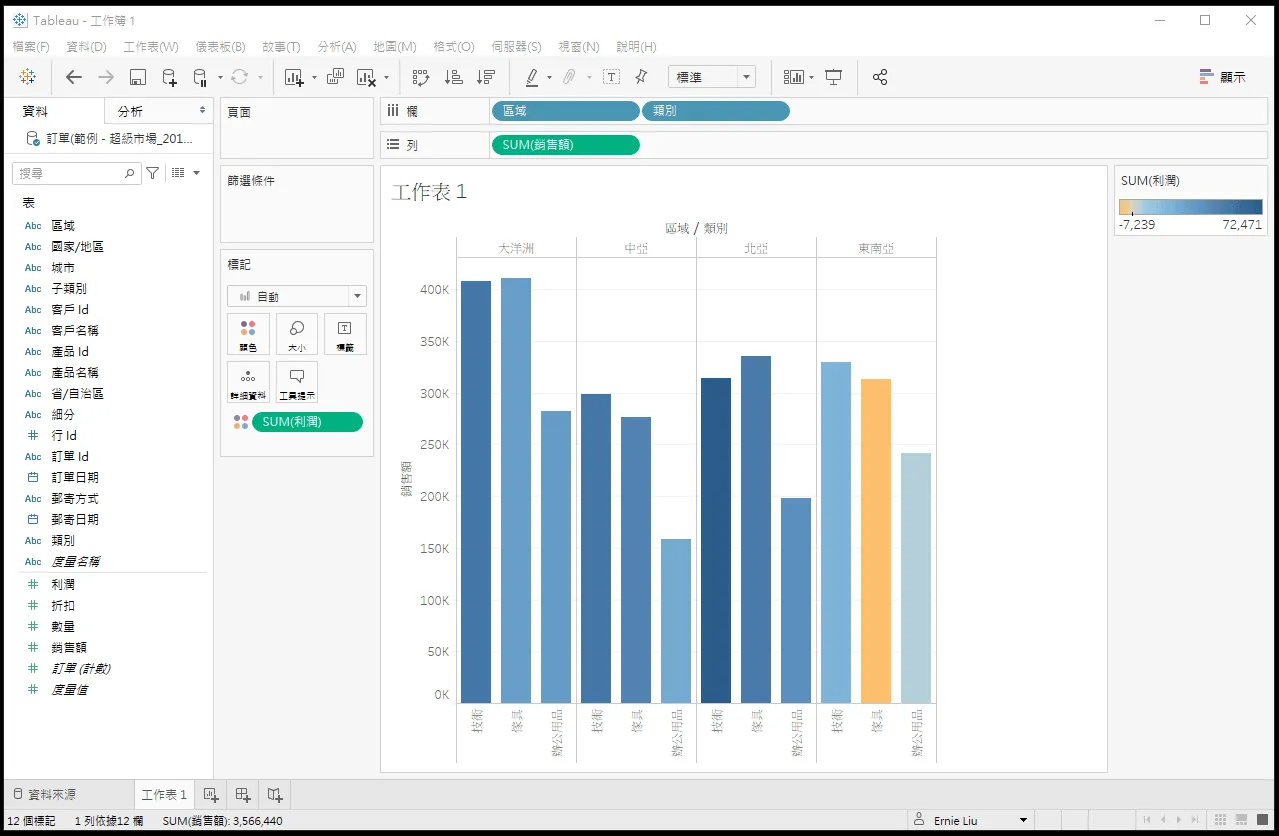Open the Dashboard menu (儀表板)

coord(221,47)
